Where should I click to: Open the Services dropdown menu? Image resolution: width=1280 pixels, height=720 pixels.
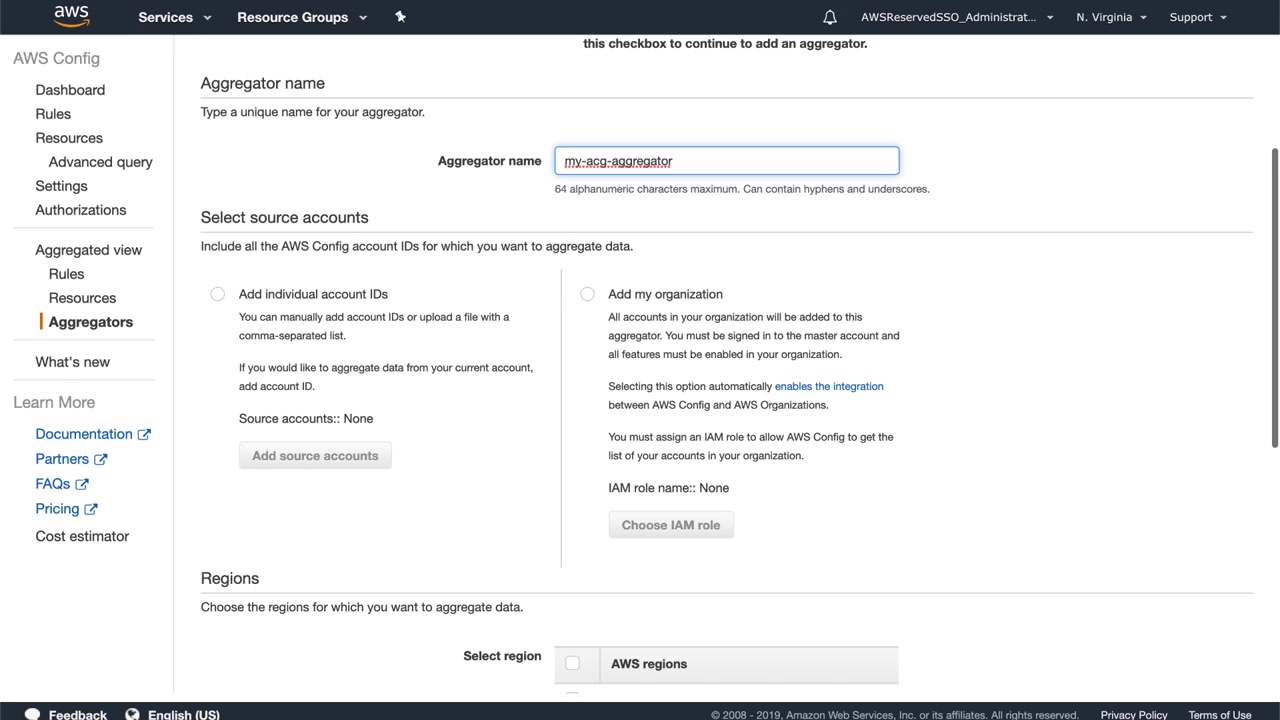175,17
